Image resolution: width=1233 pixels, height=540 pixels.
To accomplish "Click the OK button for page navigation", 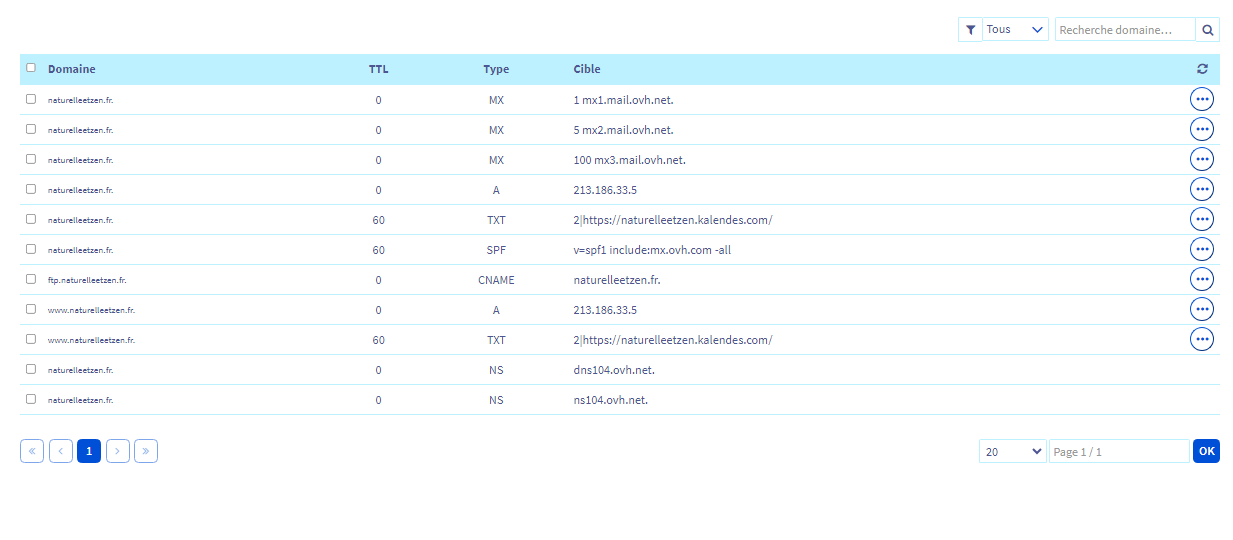I will (x=1206, y=451).
